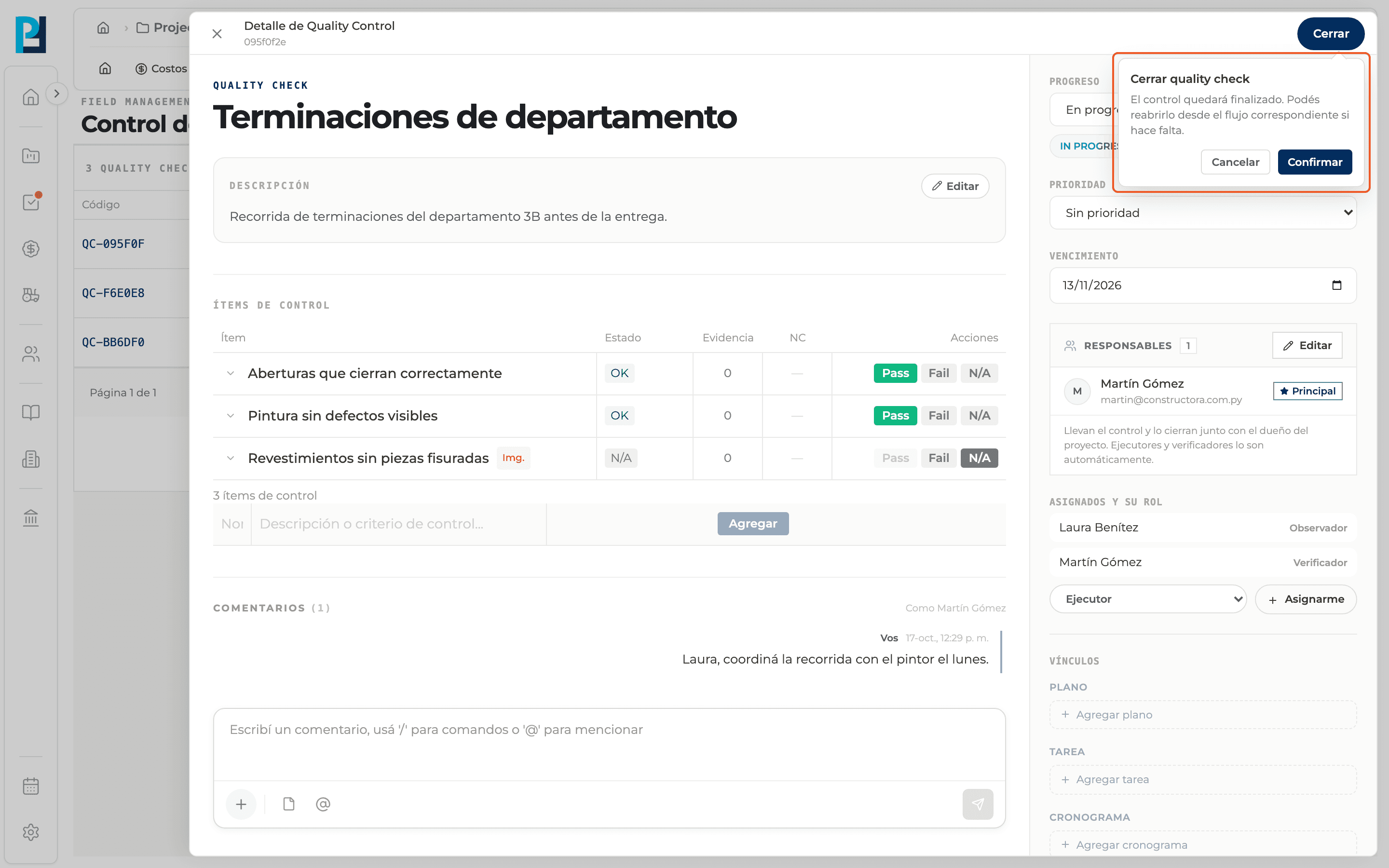Open the due date calendar picker icon
The height and width of the screenshot is (868, 1389).
point(1337,285)
